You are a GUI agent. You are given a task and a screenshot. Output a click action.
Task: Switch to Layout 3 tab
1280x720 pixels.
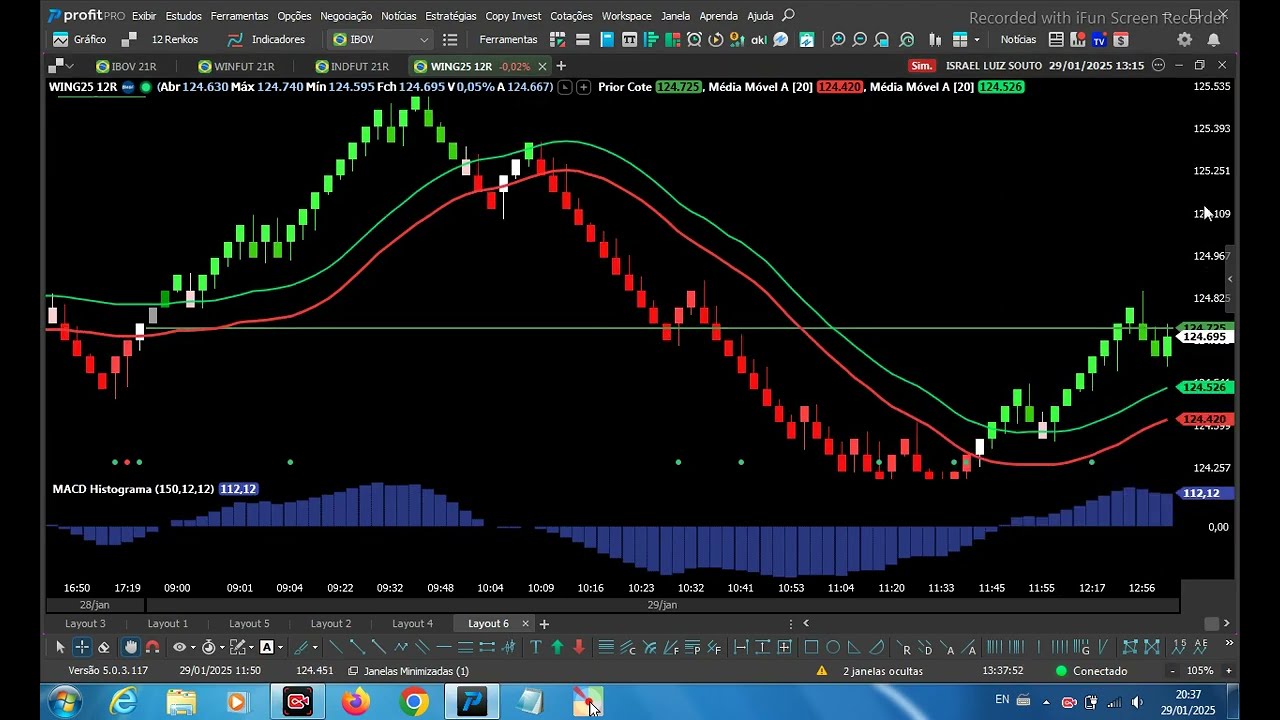pyautogui.click(x=85, y=623)
